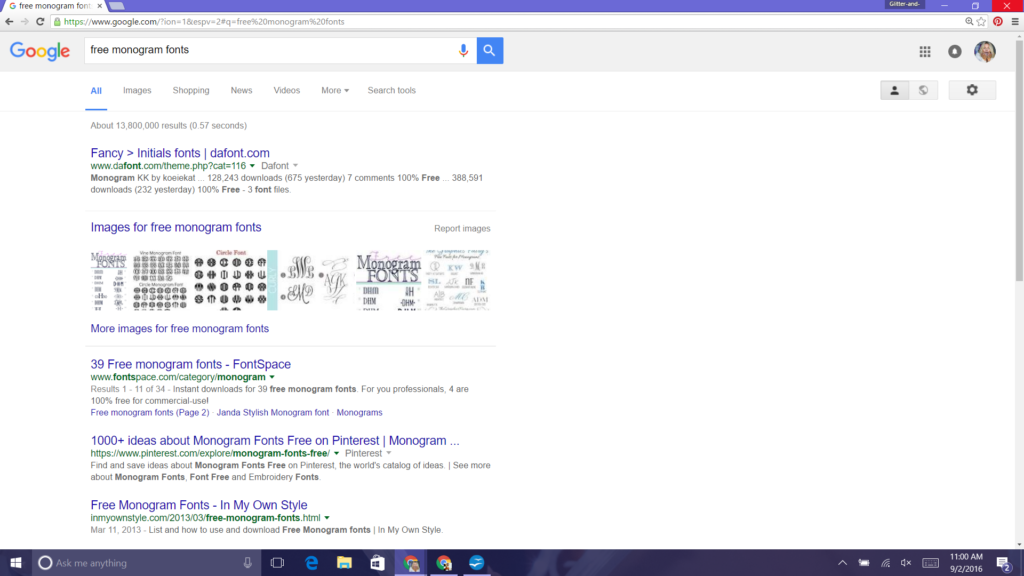Open the large Monogram FONTS image thumbnail
Screen dimensions: 1024x576
[x=389, y=280]
